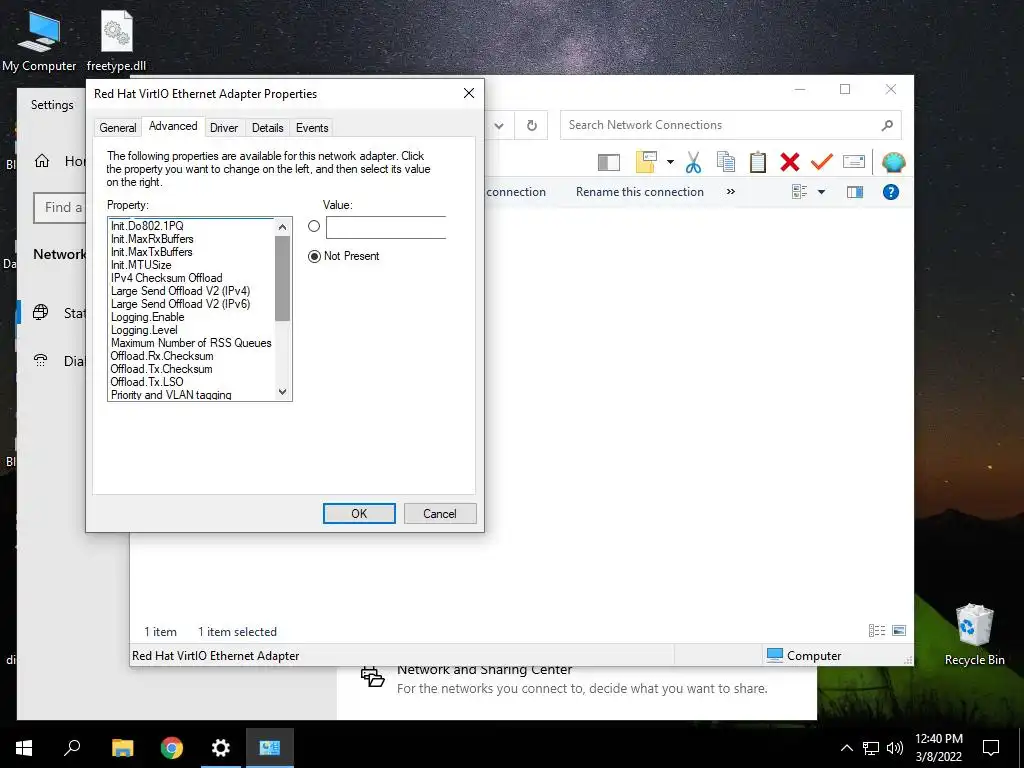
Task: Launch Chrome from the taskbar
Action: (172, 748)
